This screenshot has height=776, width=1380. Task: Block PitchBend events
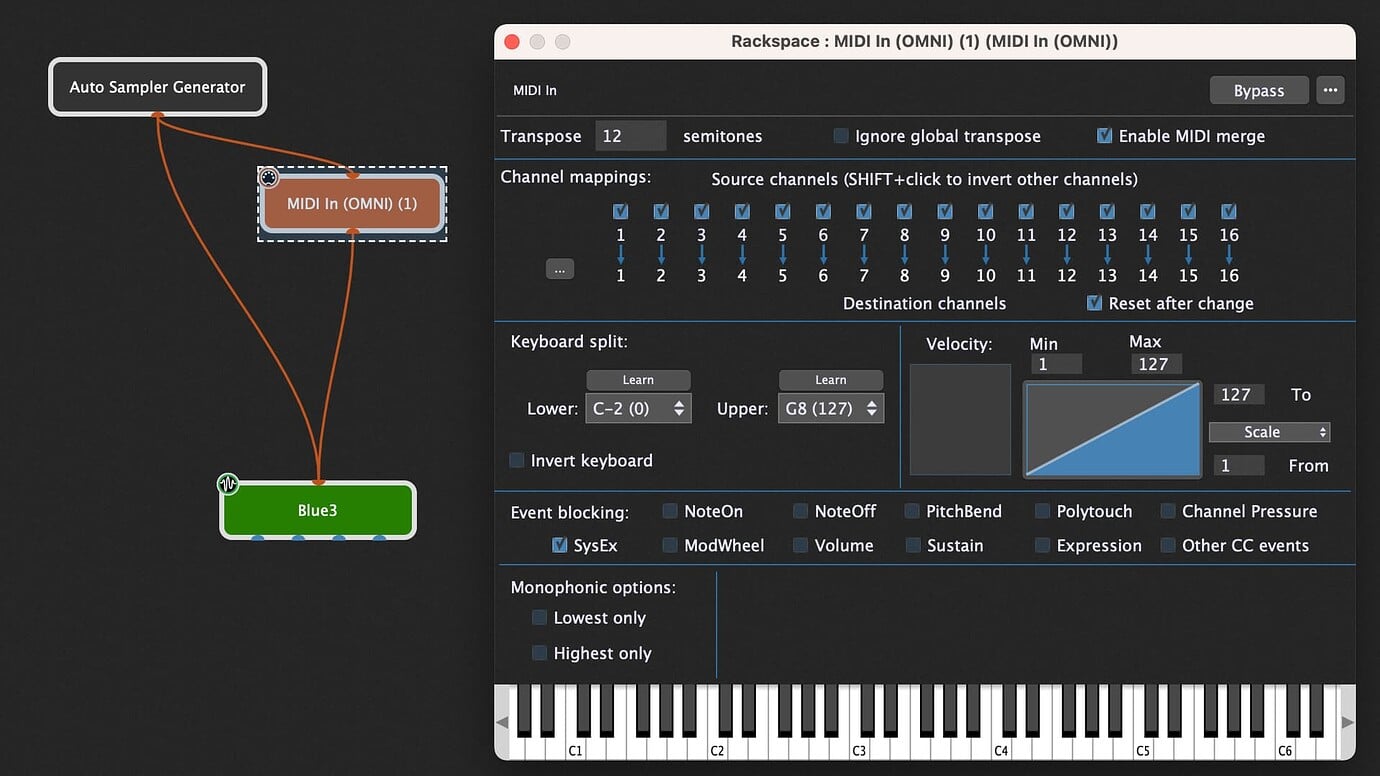912,511
